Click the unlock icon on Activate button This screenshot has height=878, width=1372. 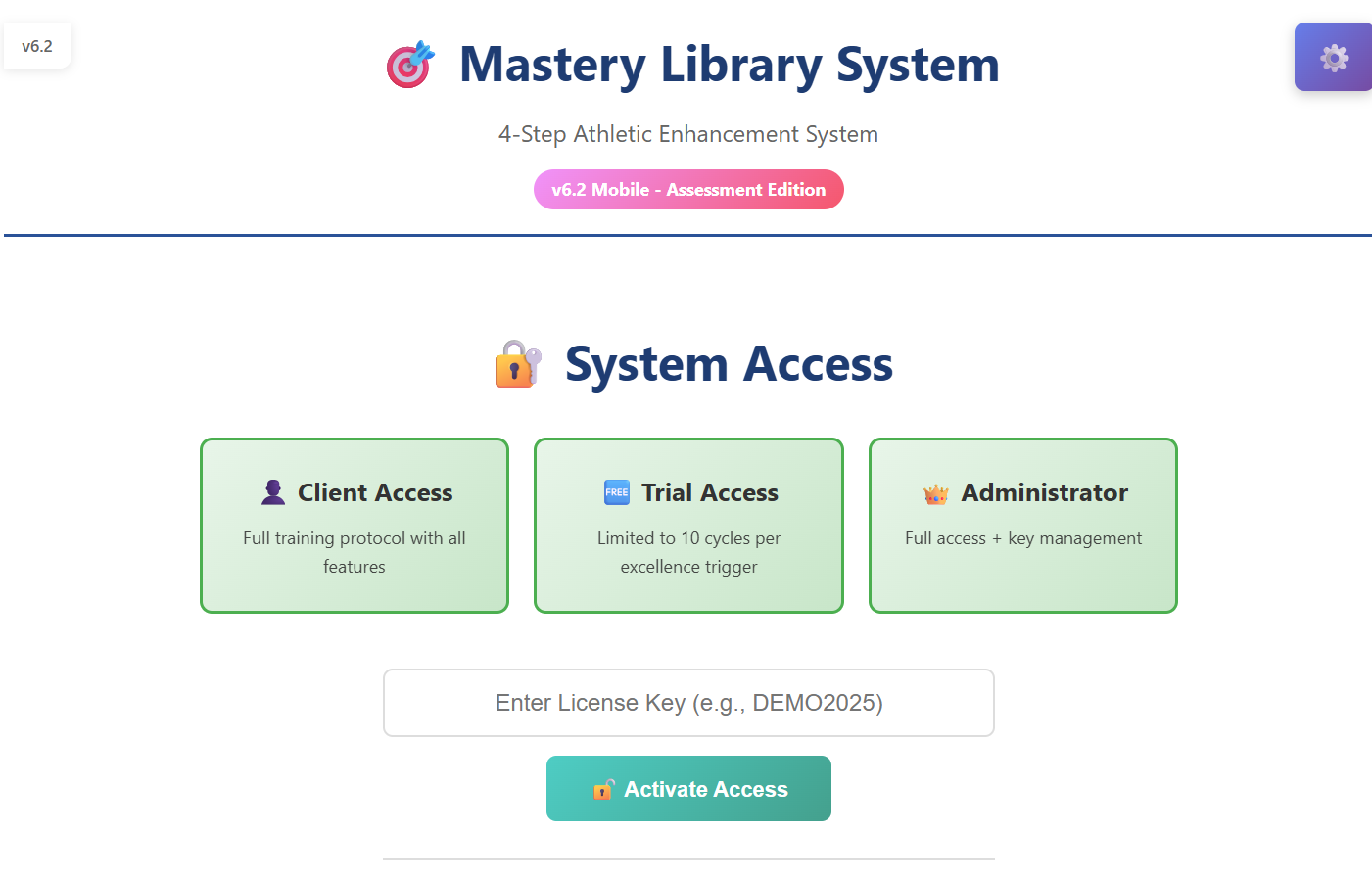[x=603, y=789]
